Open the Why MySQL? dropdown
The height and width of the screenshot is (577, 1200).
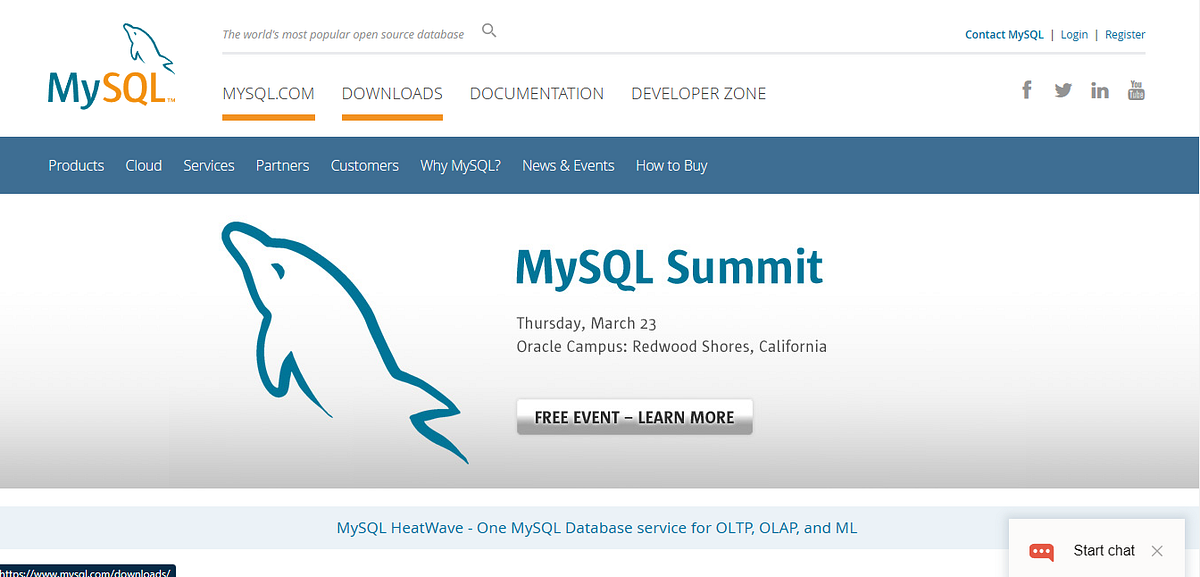pos(460,165)
